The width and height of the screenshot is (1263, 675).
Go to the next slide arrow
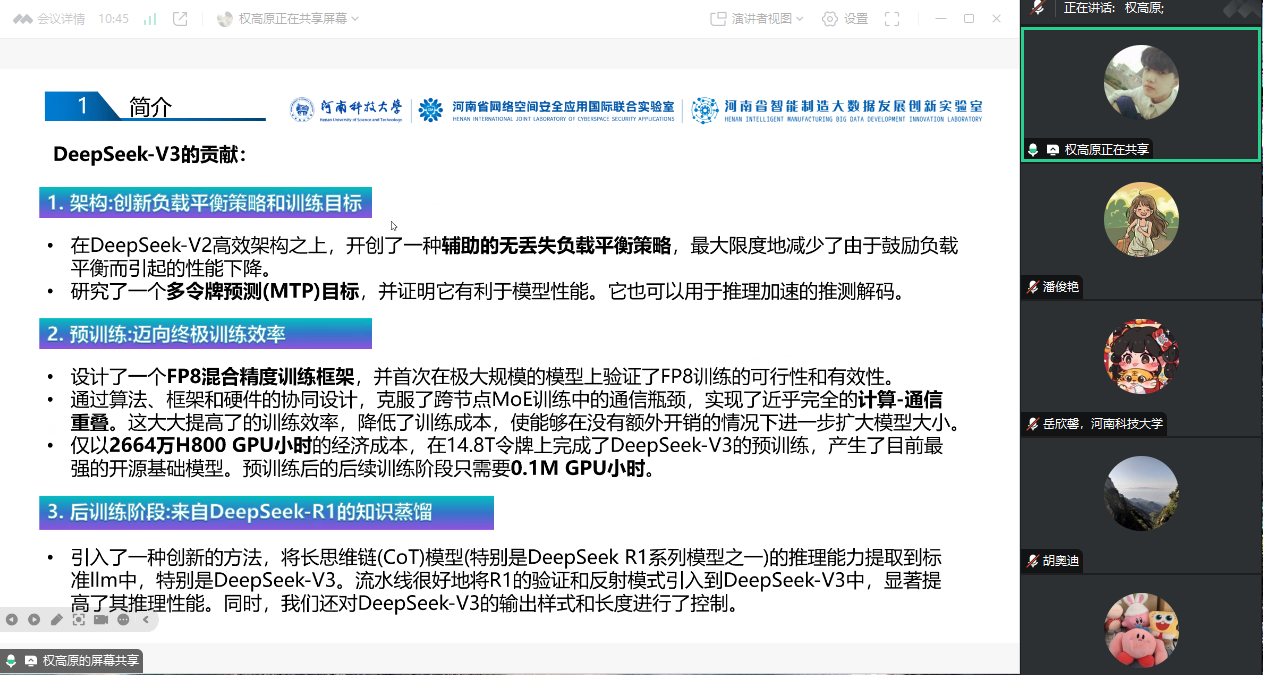[34, 620]
